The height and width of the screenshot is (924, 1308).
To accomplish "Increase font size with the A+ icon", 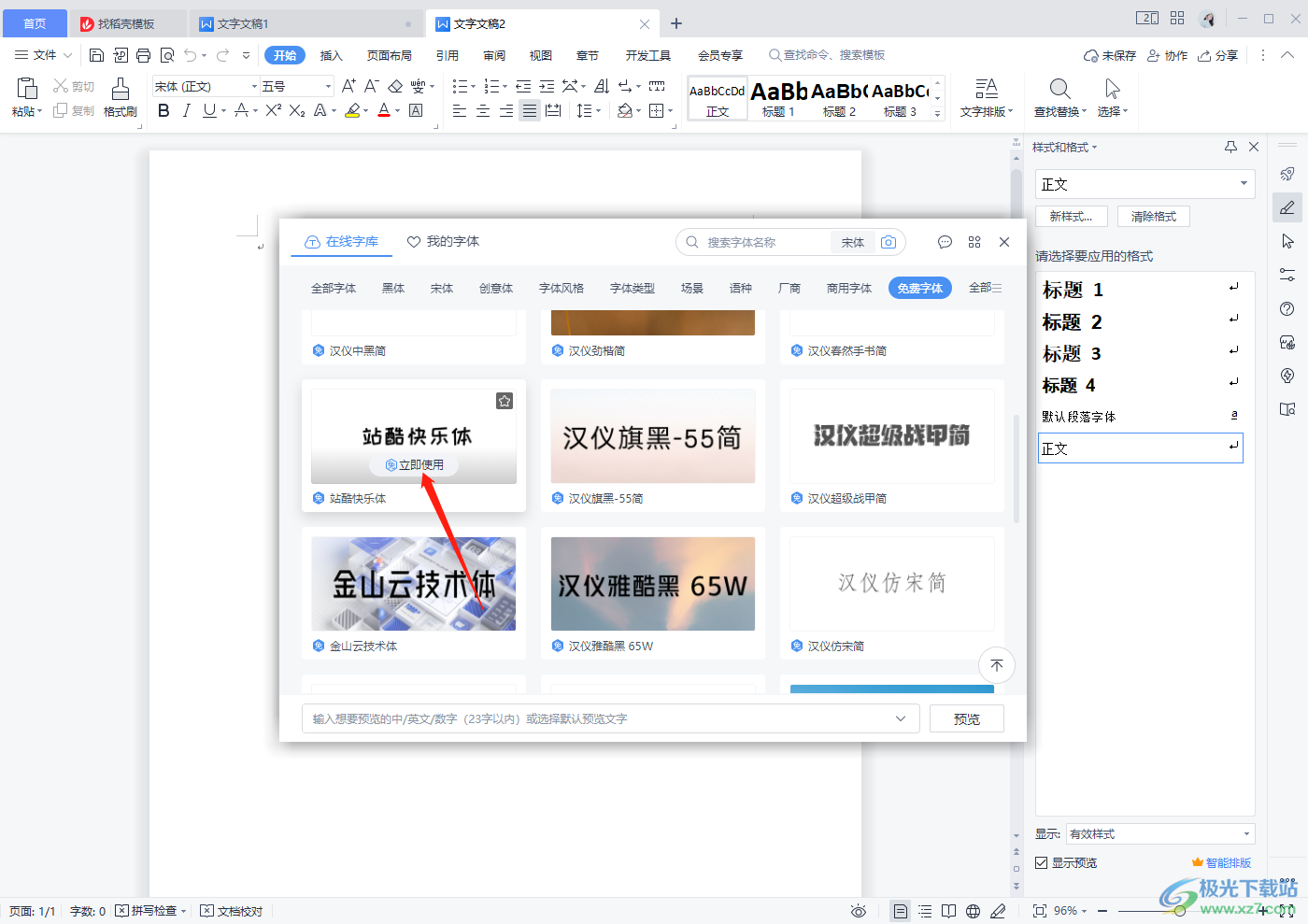I will coord(348,86).
